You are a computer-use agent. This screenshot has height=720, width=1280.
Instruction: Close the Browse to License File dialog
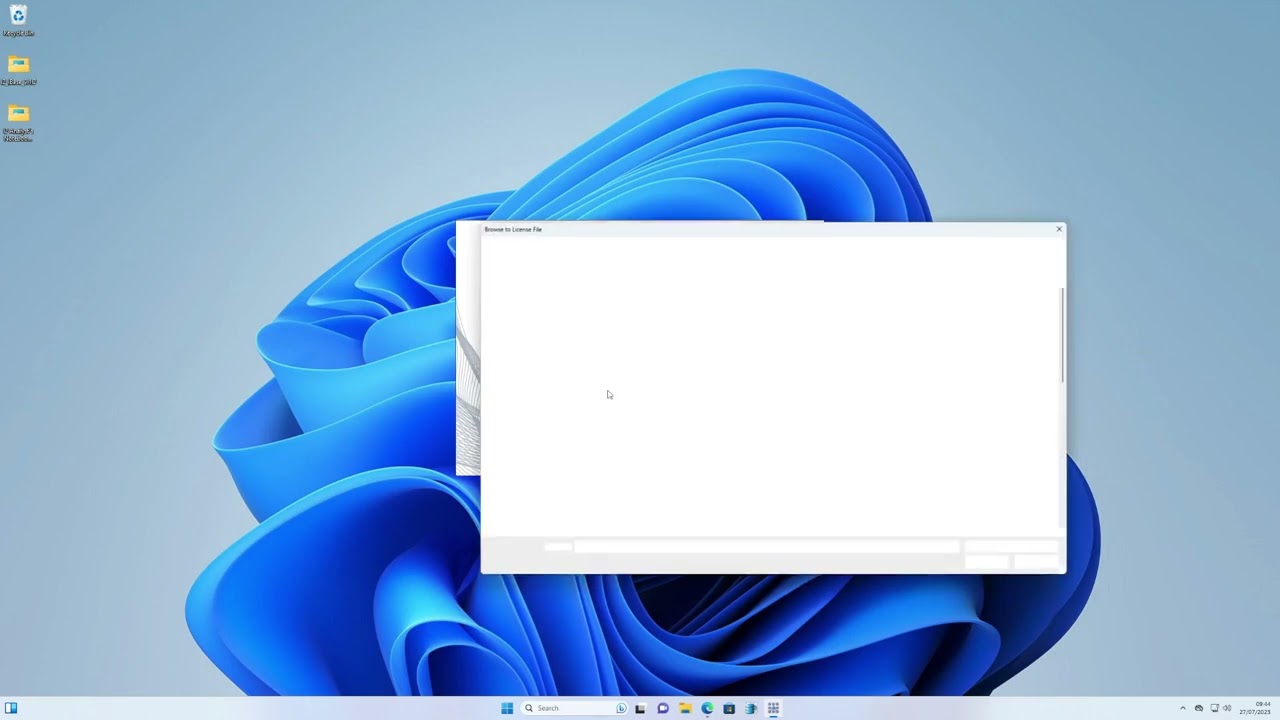click(1059, 229)
